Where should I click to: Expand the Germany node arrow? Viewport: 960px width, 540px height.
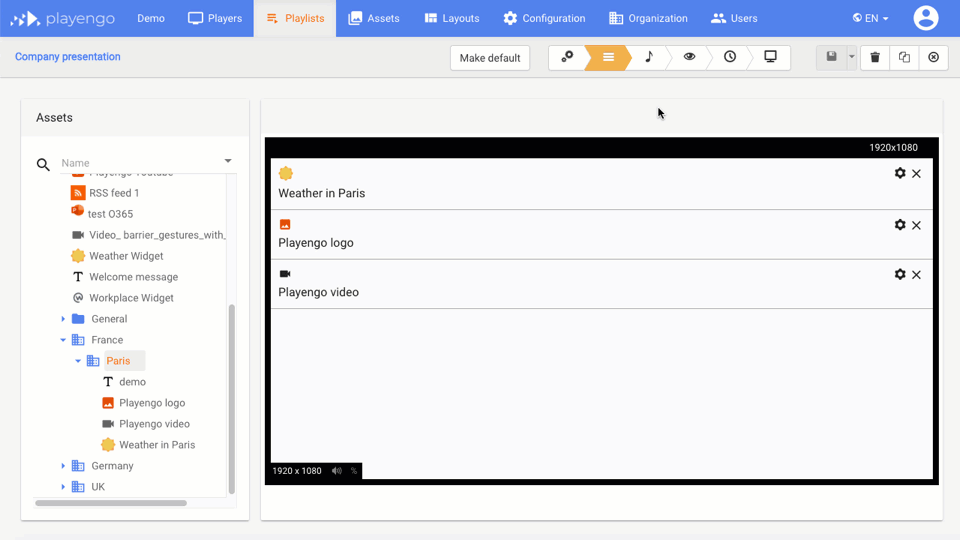click(63, 466)
